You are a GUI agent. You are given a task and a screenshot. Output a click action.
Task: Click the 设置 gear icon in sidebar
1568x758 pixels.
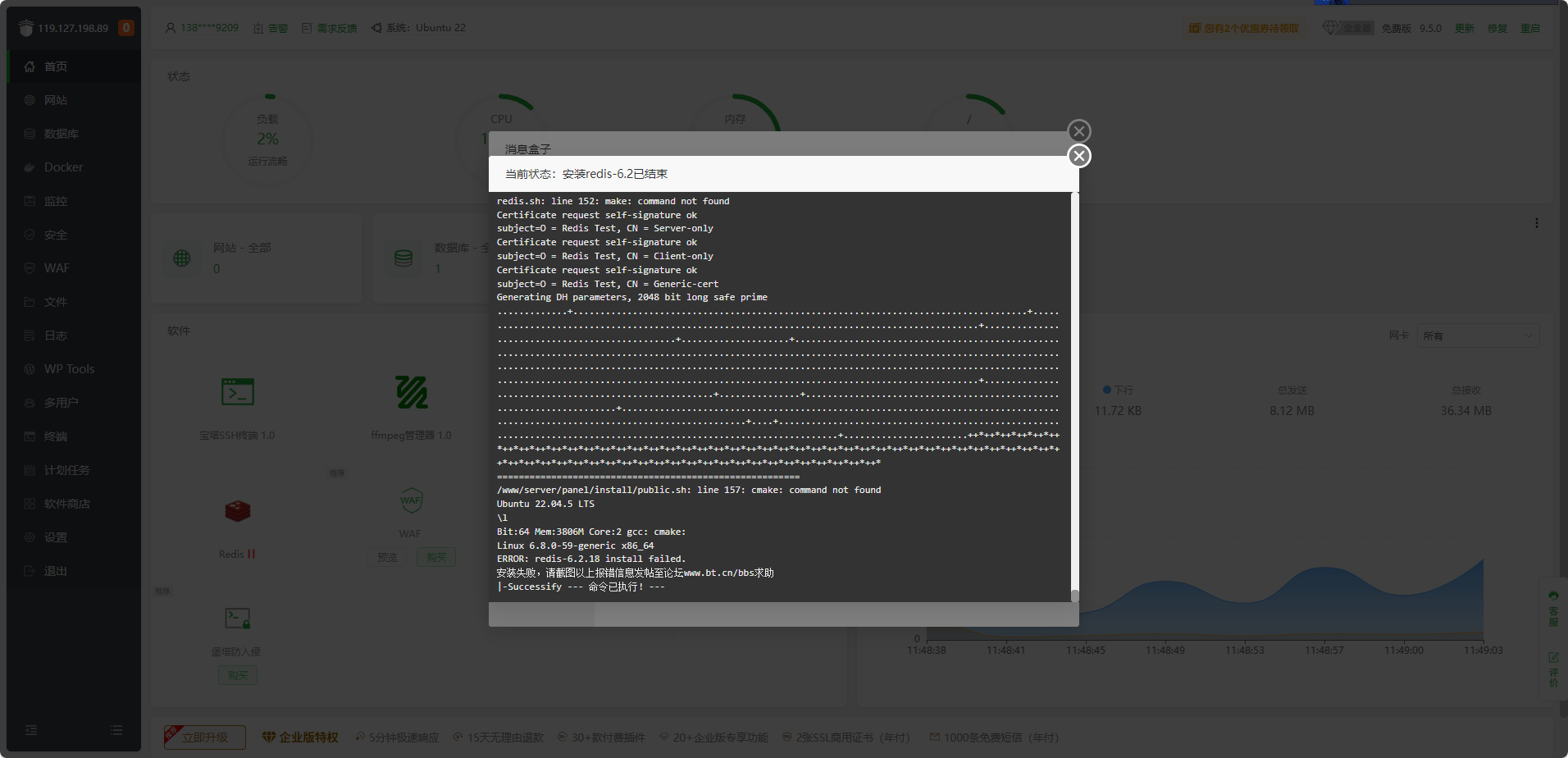pyautogui.click(x=30, y=537)
